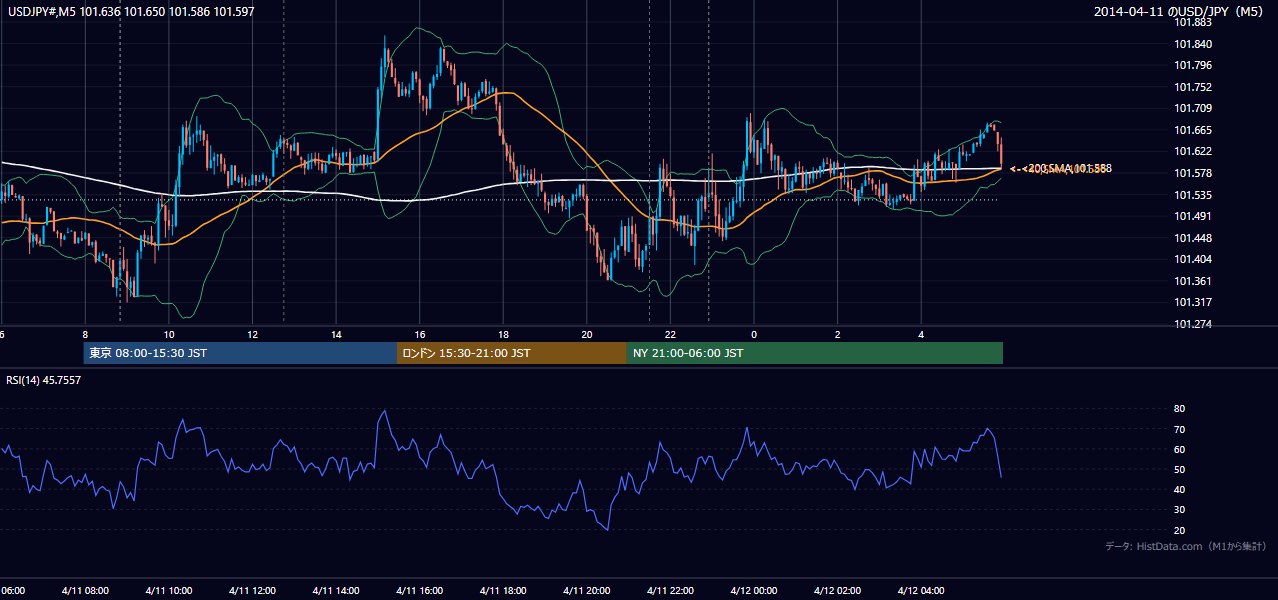The image size is (1278, 600).
Task: Select the 東京 08:00-15:30 JST session bar
Action: 240,353
